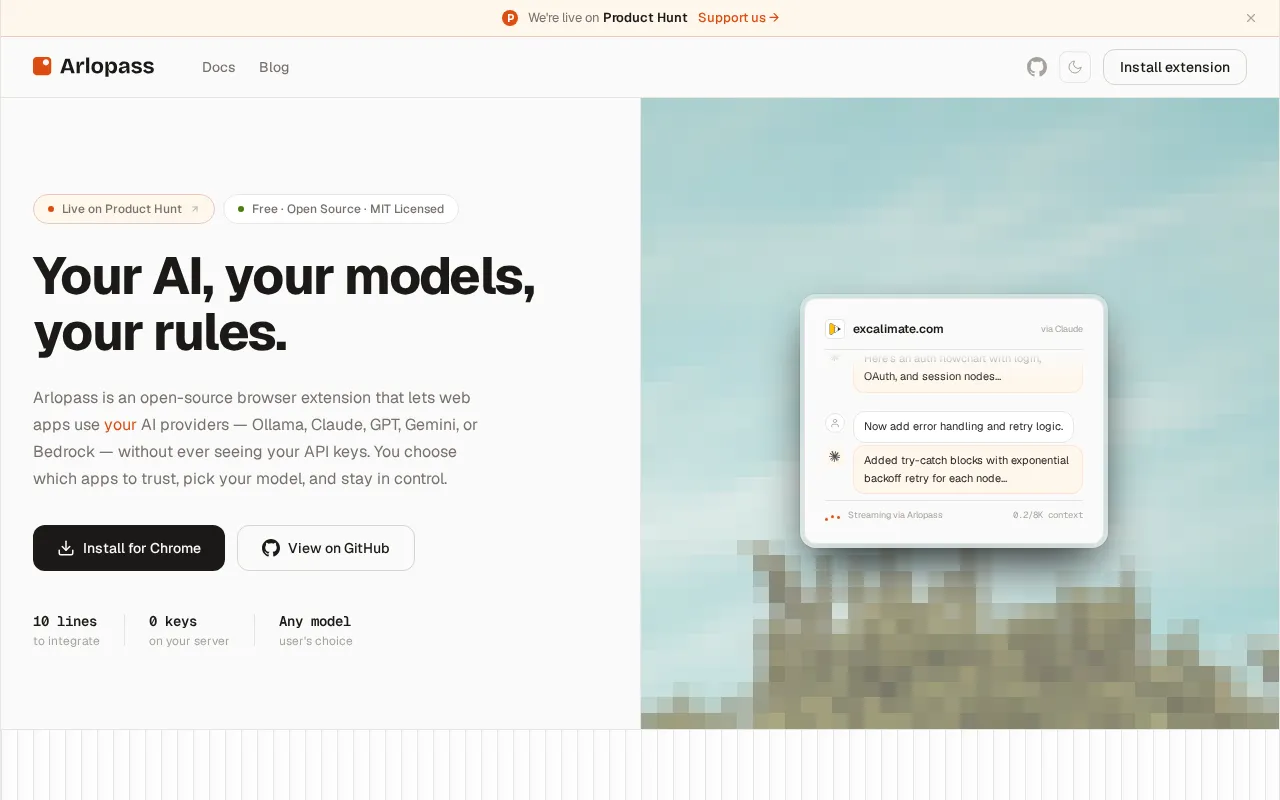The image size is (1280, 800).
Task: Dismiss the Product Hunt announcement banner
Action: point(1251,18)
